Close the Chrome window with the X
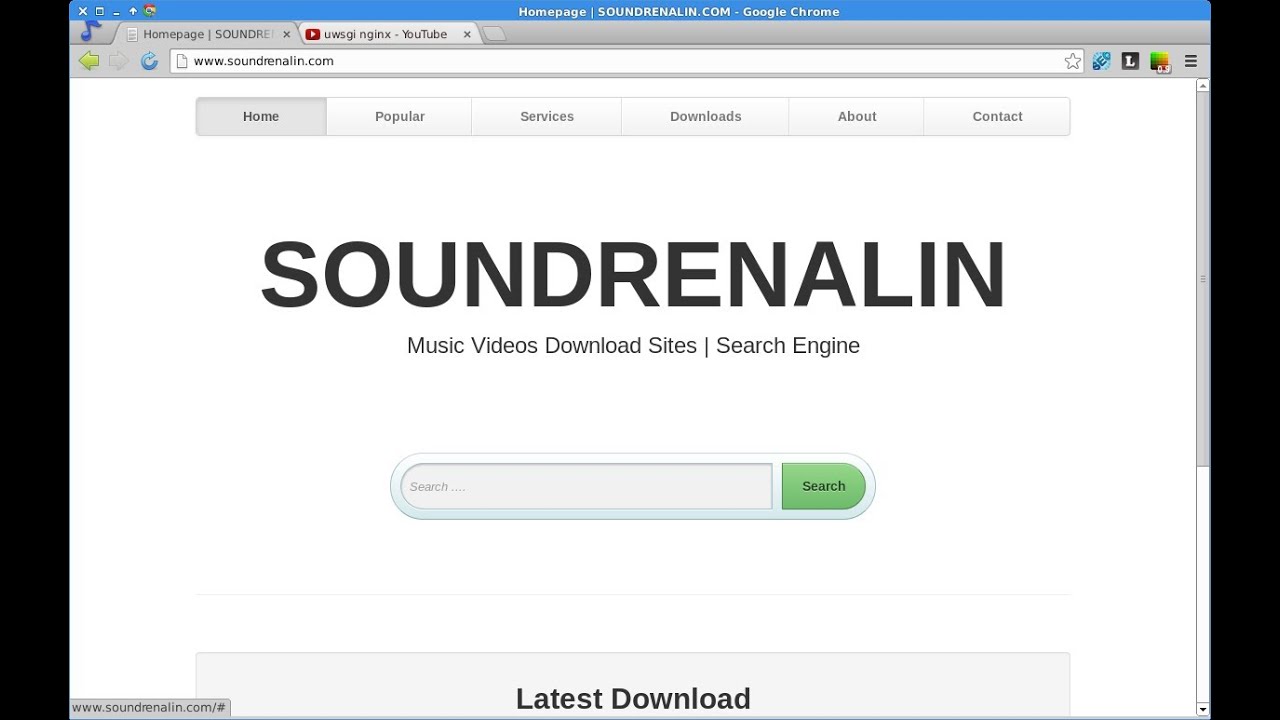Screen dimensions: 1280x720 [x=83, y=11]
